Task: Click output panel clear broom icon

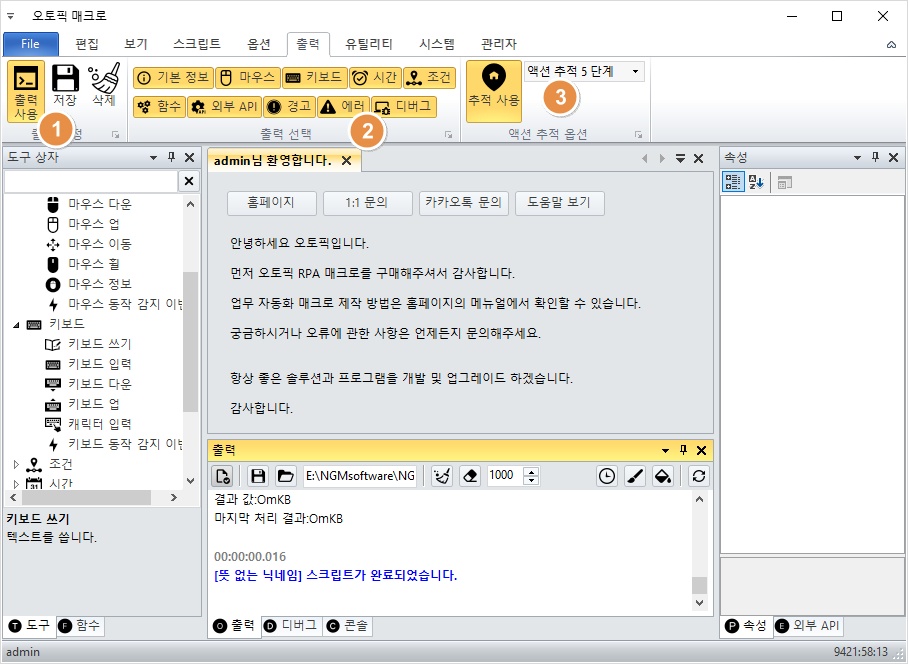Action: tap(442, 476)
